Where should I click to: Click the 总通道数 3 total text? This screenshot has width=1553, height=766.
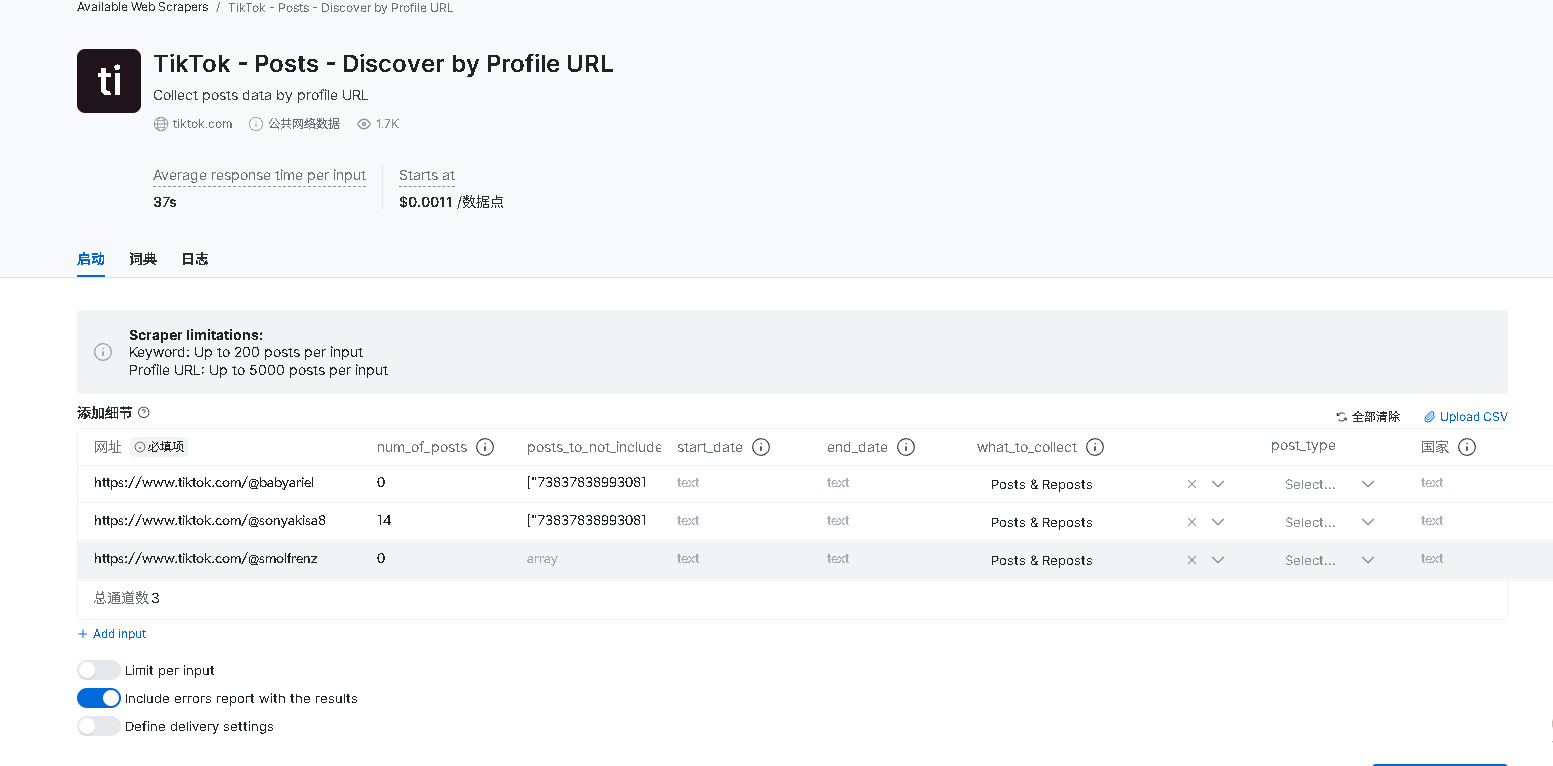pyautogui.click(x=127, y=598)
